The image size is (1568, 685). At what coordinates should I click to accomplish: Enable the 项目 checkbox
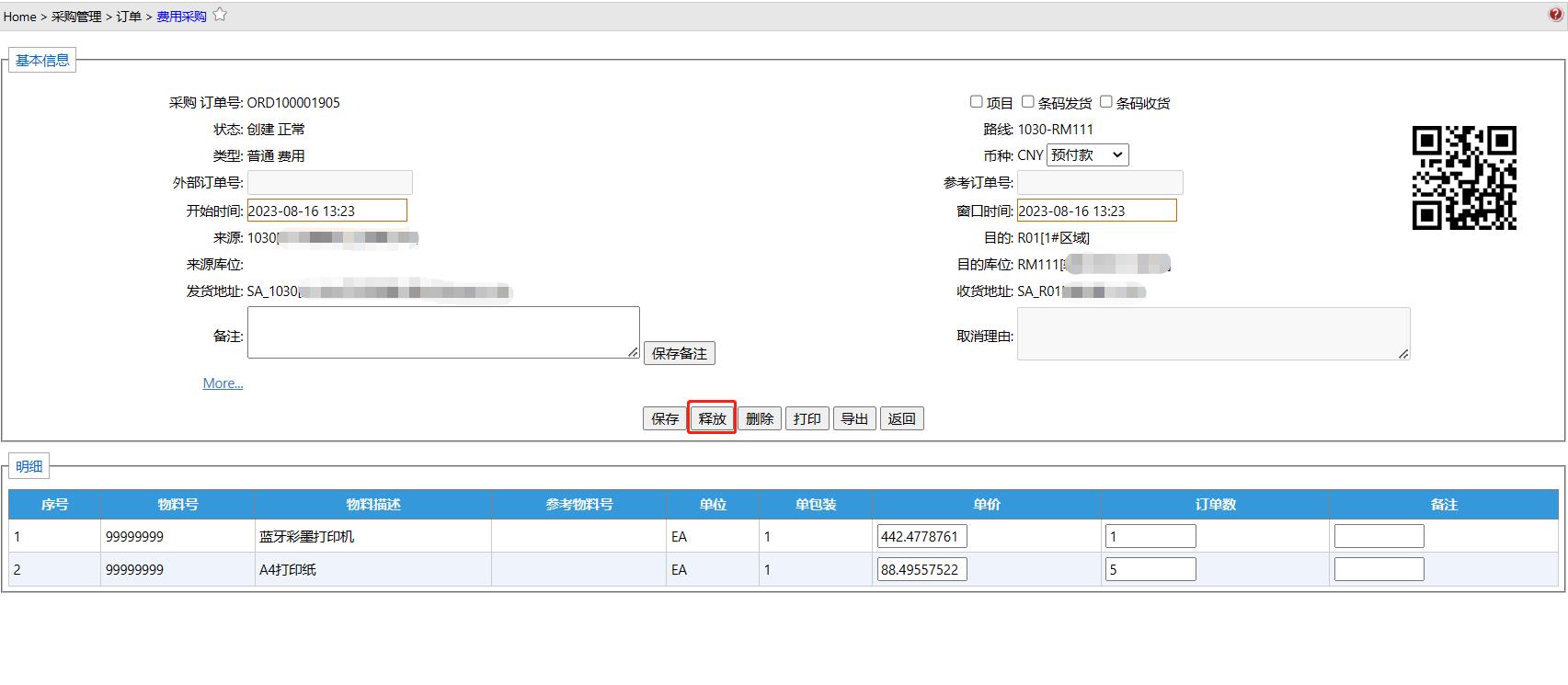click(x=977, y=101)
